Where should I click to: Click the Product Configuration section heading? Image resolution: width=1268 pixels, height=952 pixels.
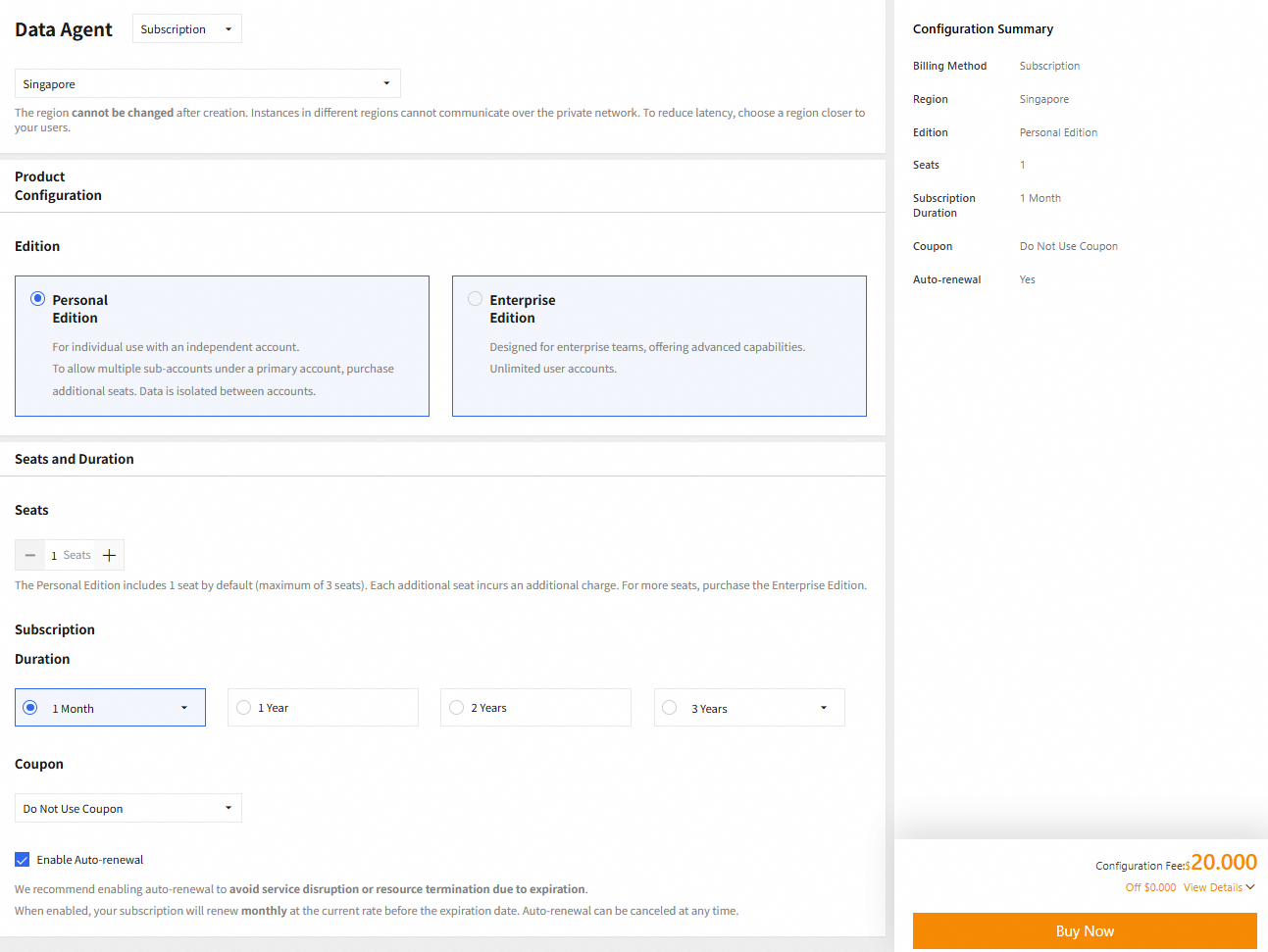tap(58, 186)
